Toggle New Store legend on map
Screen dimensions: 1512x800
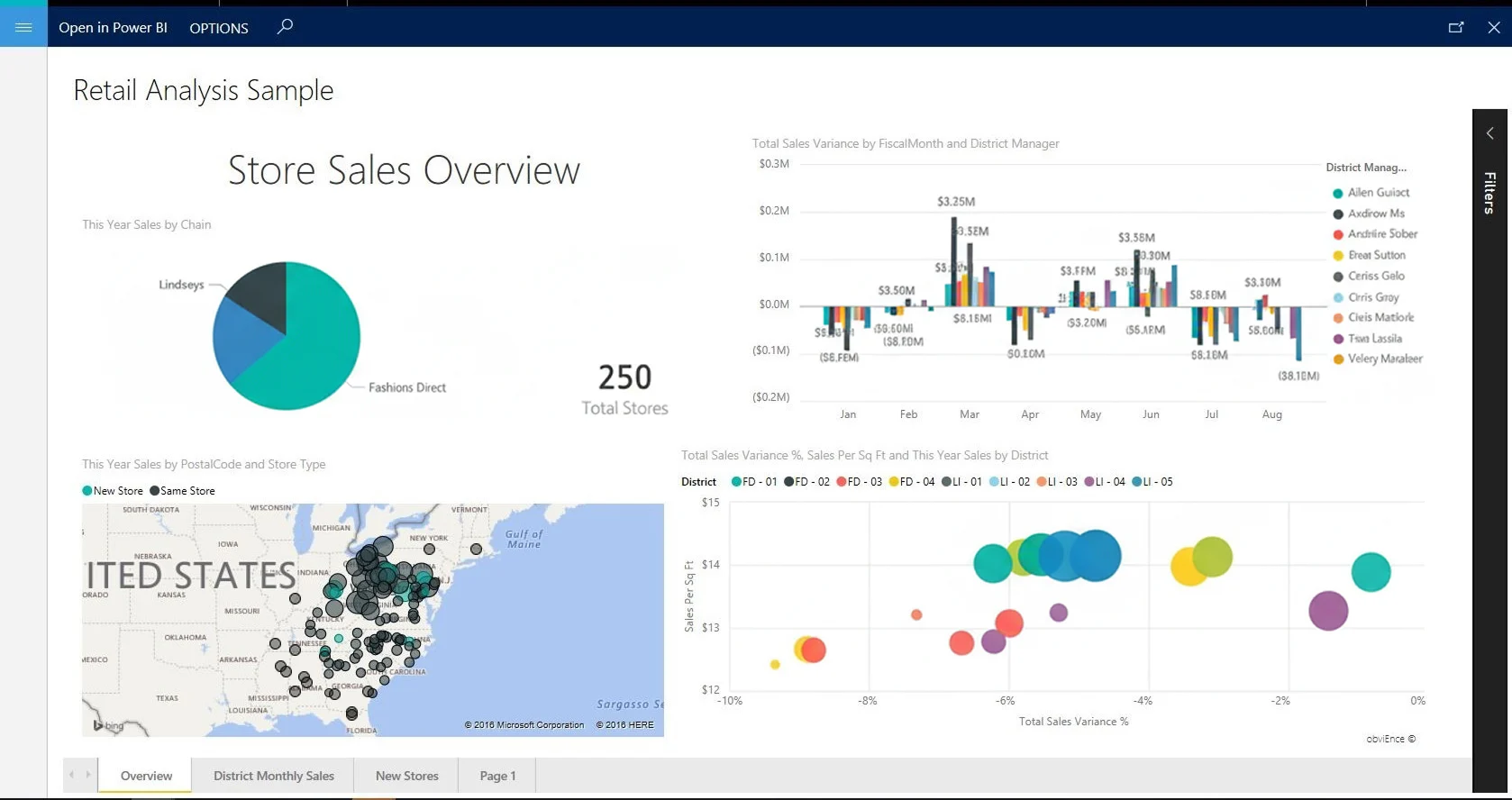pos(113,491)
